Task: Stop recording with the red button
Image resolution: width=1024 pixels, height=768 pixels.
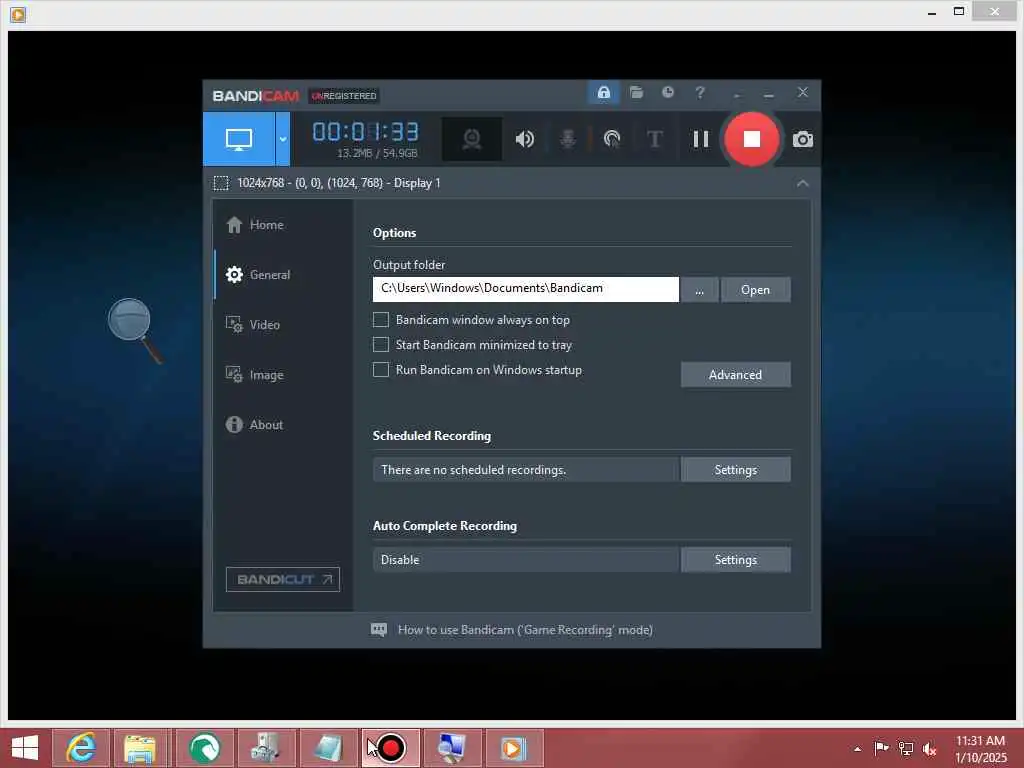Action: [752, 138]
